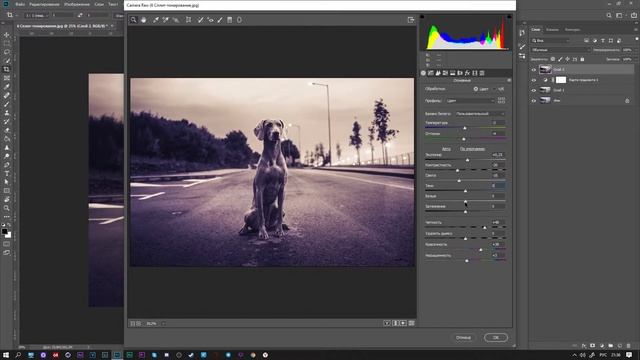This screenshot has height=360, width=640.
Task: Switch to the Контуры (Paths) tab
Action: (572, 29)
